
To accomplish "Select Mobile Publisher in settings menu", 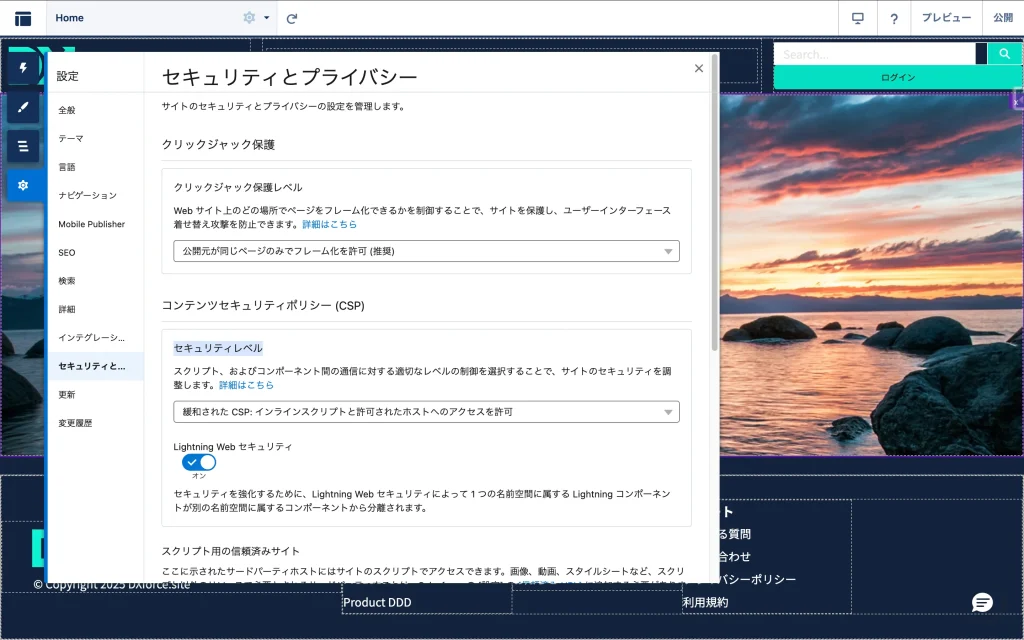I will tap(91, 224).
